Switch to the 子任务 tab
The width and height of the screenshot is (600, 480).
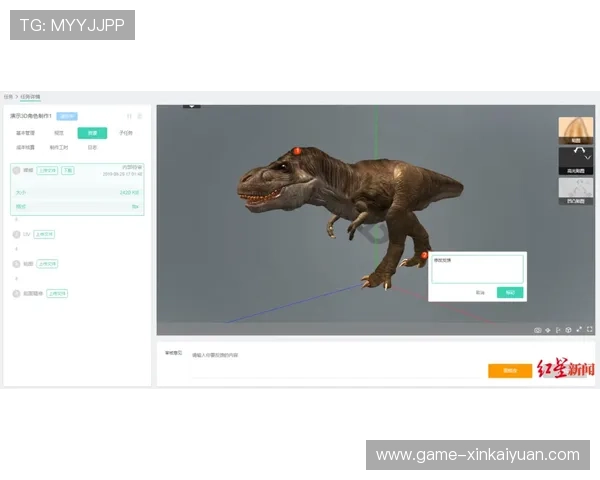click(x=125, y=132)
